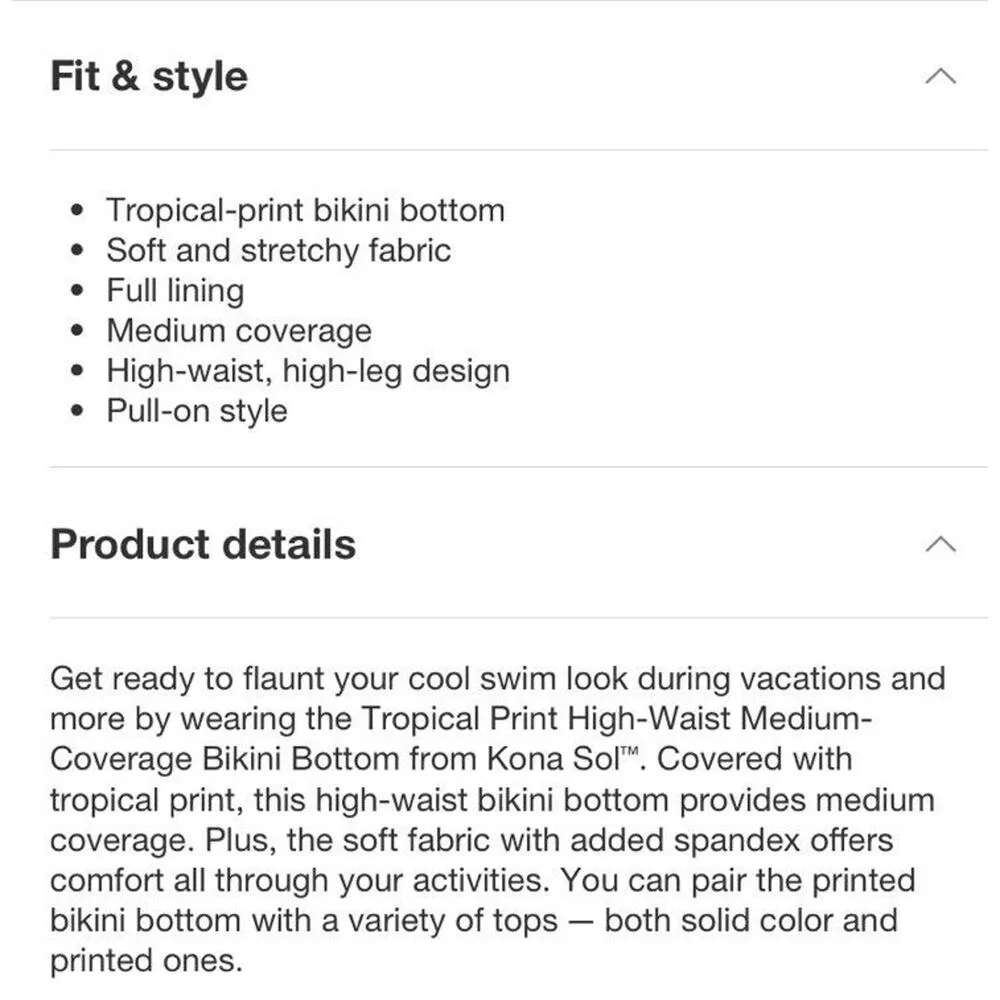Click the bullet dot before "Medium coverage"

click(80, 332)
